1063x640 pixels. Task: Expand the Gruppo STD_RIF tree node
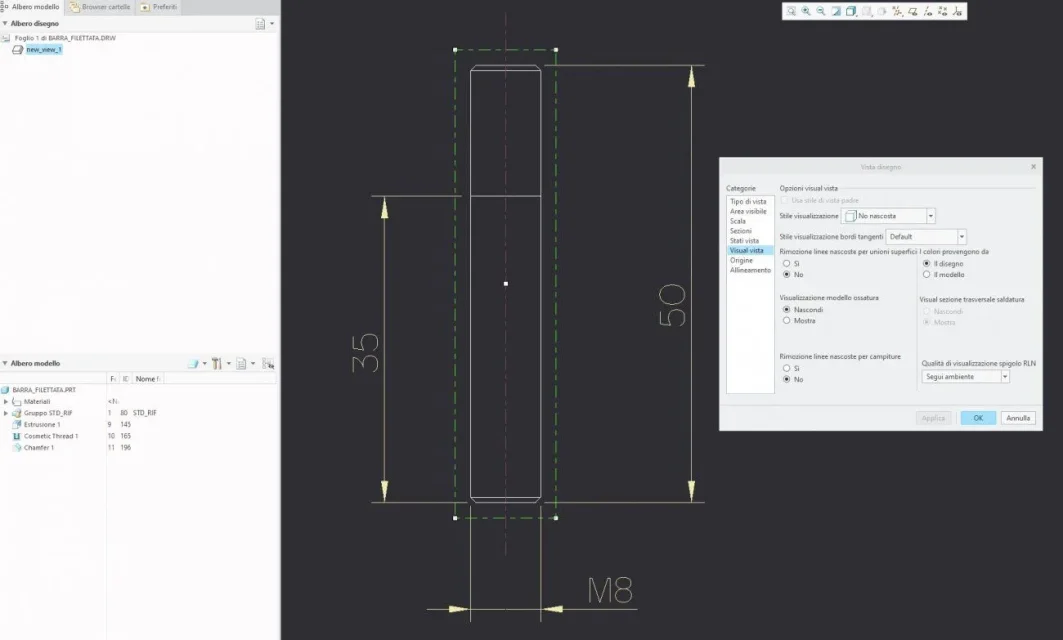tap(6, 413)
